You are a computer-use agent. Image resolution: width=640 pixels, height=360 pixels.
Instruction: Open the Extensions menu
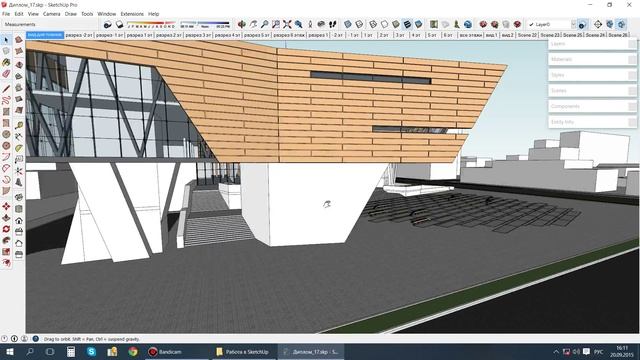(132, 14)
